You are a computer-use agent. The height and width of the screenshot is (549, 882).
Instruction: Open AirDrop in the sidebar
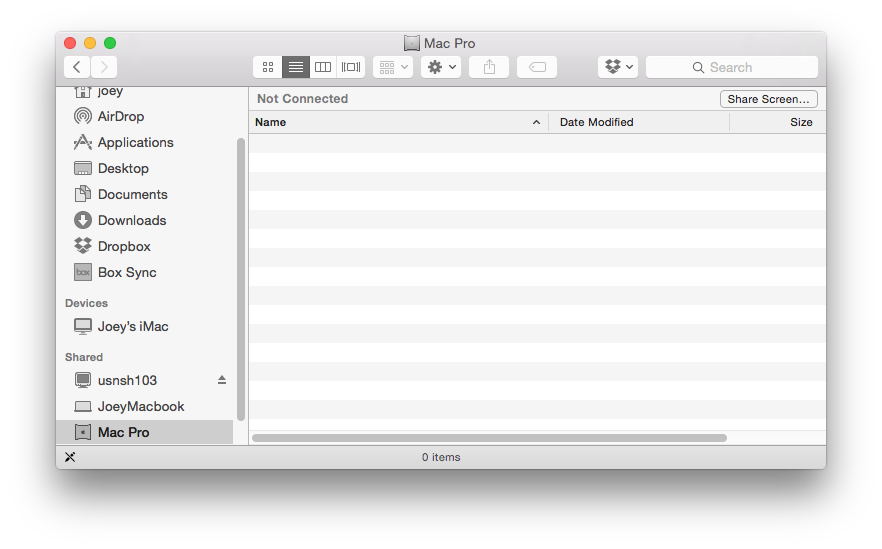point(145,116)
